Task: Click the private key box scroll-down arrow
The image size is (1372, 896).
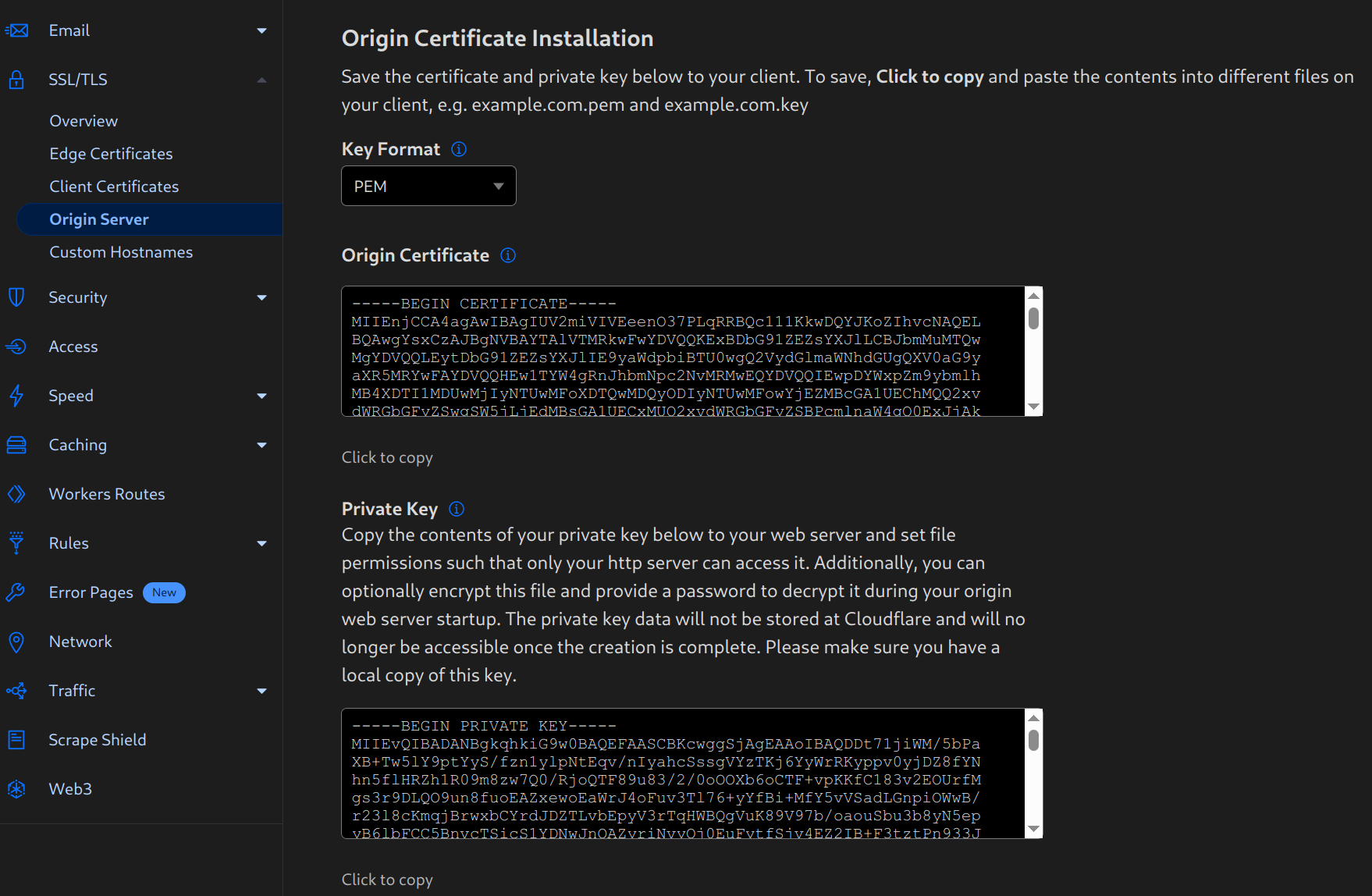Action: tap(1033, 829)
